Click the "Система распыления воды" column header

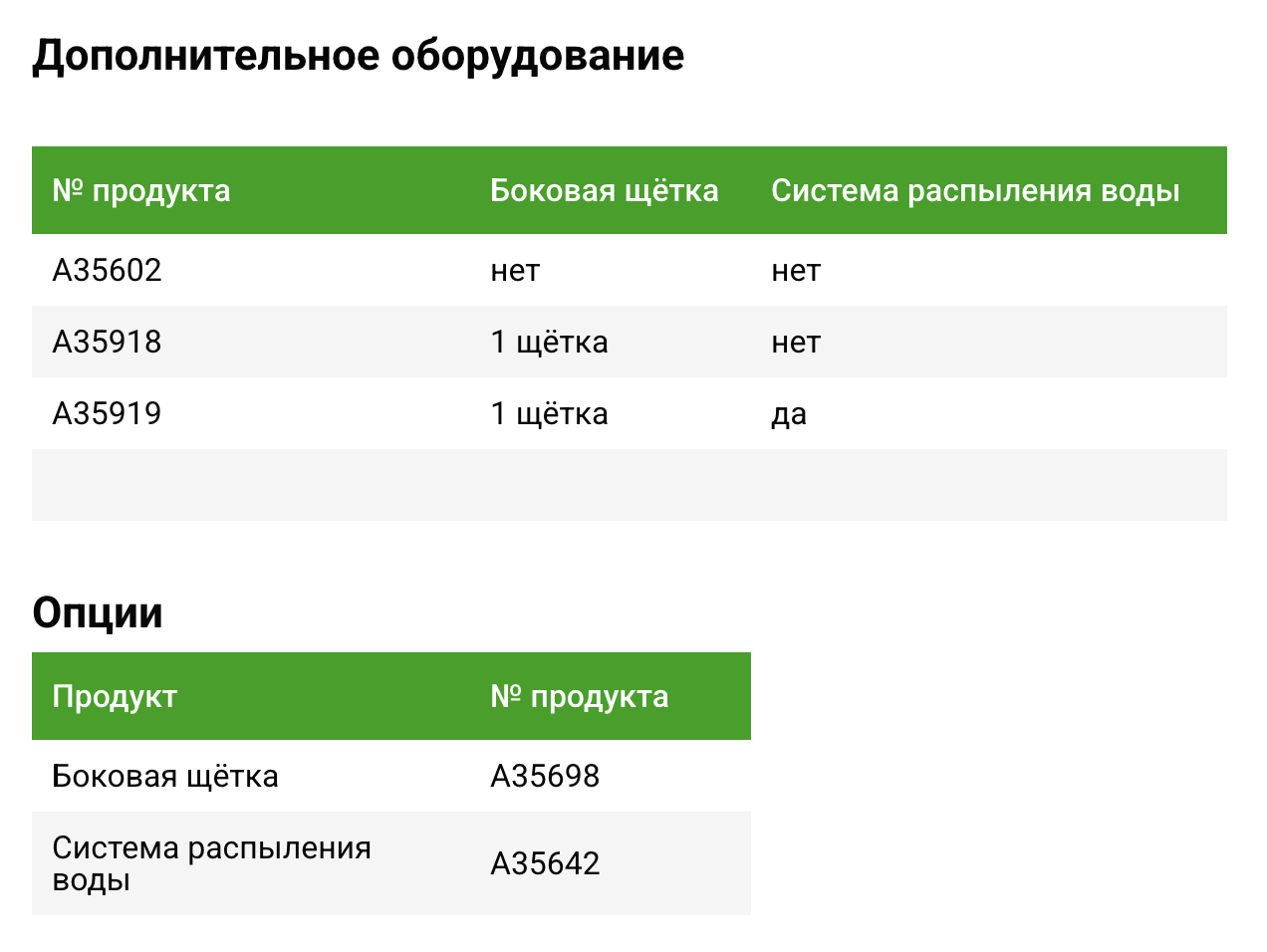point(975,190)
